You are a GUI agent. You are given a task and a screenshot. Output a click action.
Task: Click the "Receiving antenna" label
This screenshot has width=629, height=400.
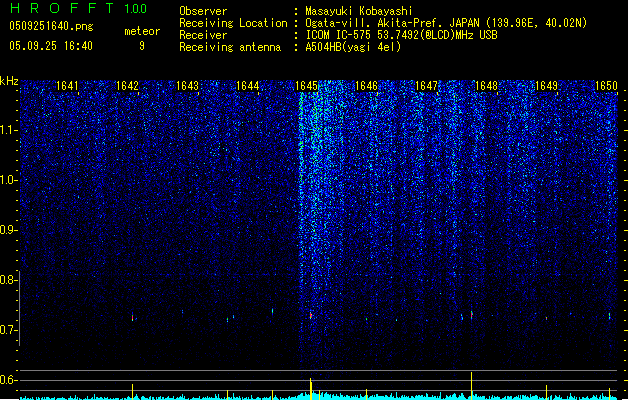(x=230, y=47)
